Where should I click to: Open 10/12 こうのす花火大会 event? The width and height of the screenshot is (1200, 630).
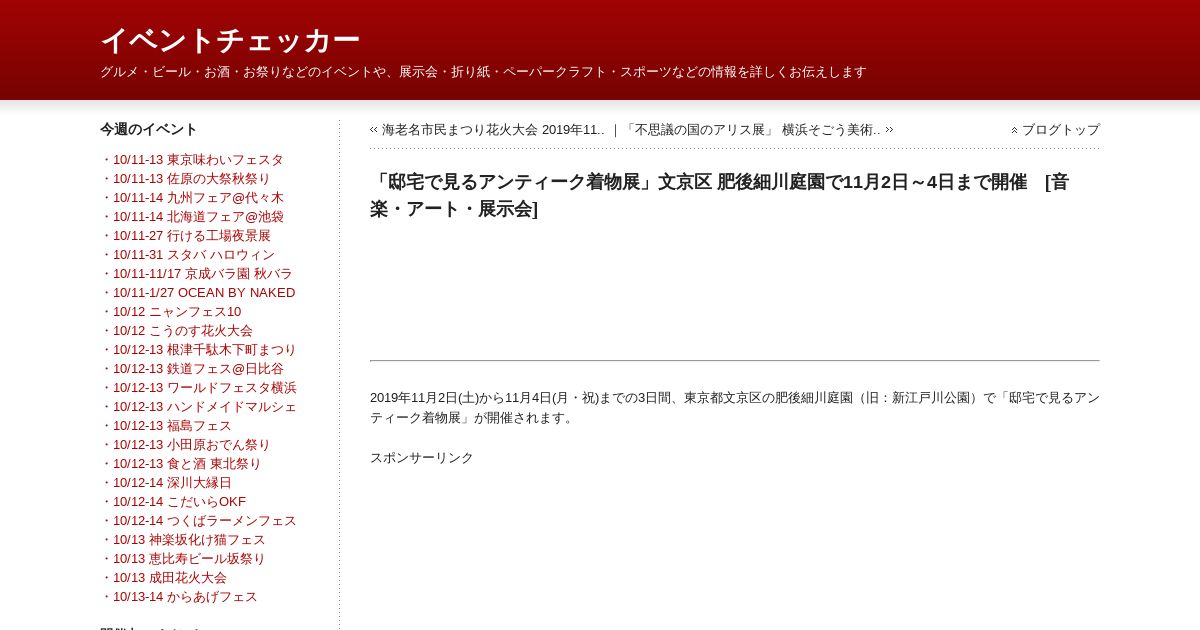pyautogui.click(x=183, y=331)
